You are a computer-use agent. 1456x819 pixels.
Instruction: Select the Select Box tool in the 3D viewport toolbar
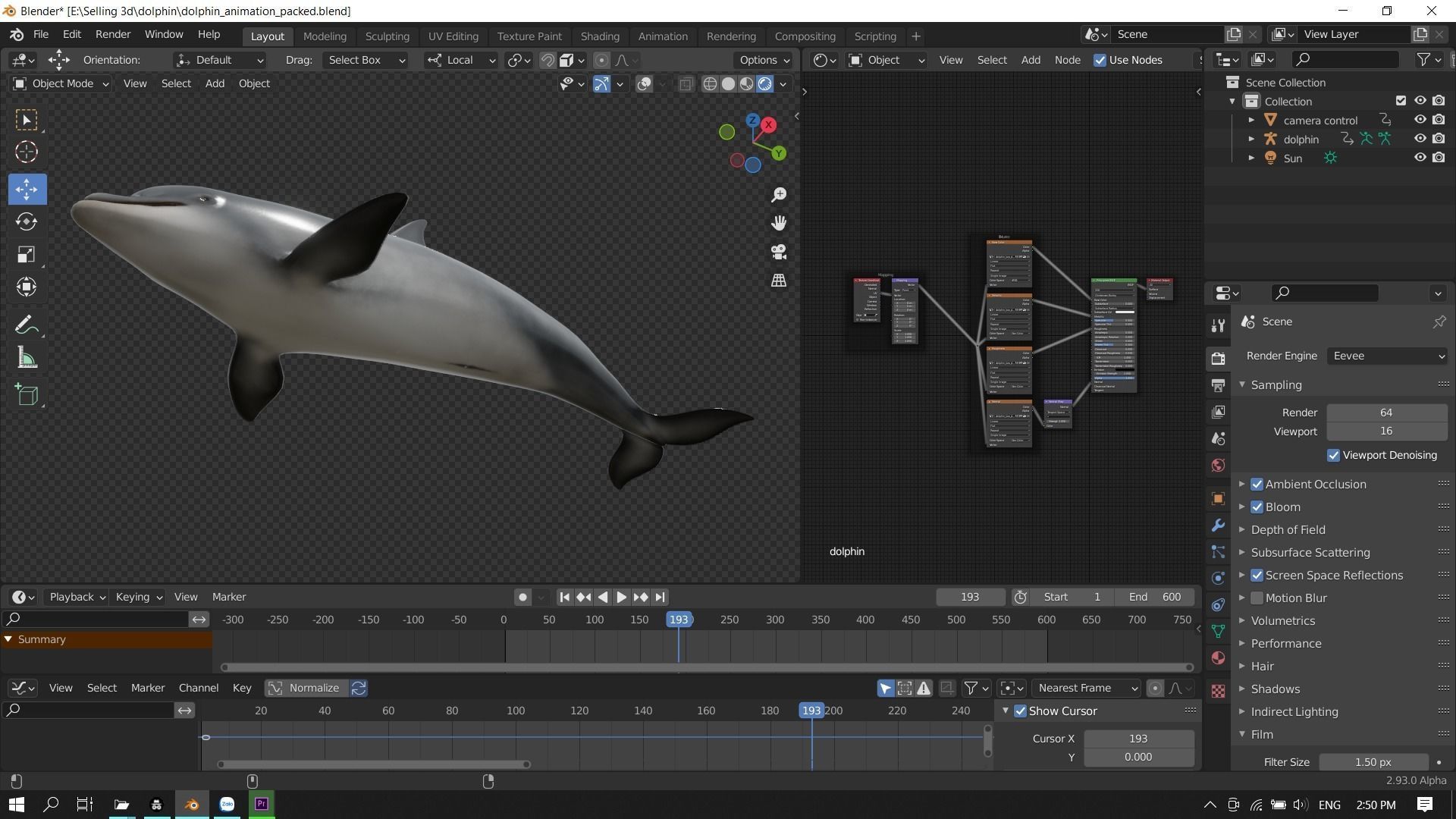pyautogui.click(x=27, y=120)
